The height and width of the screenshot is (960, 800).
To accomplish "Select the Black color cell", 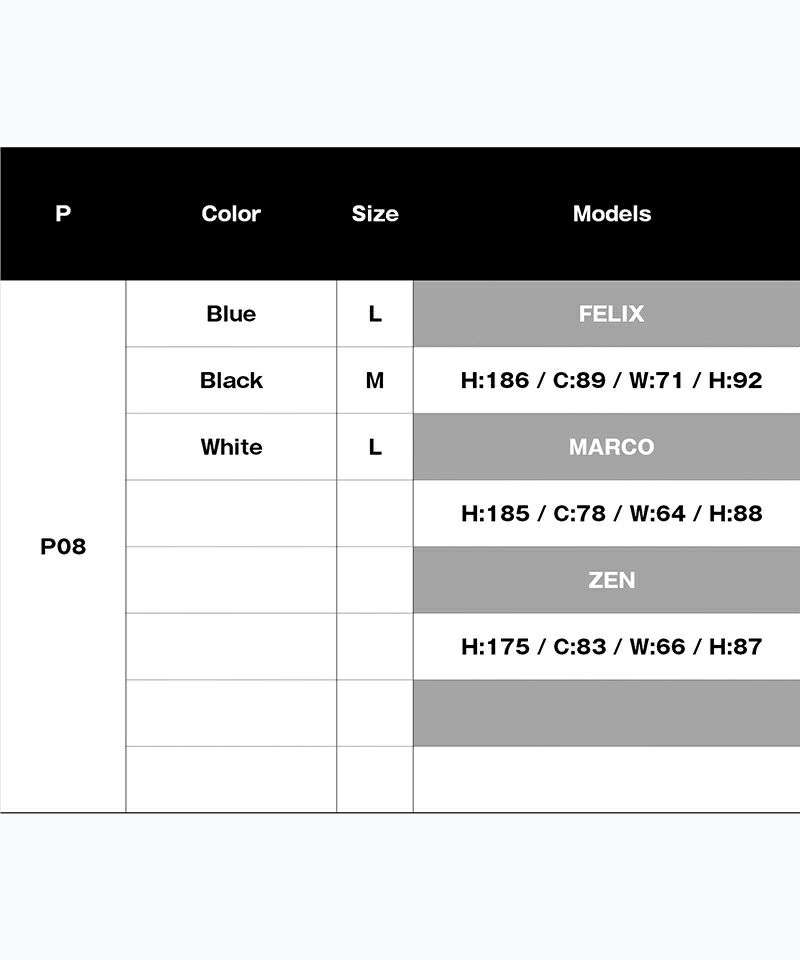I will [231, 380].
